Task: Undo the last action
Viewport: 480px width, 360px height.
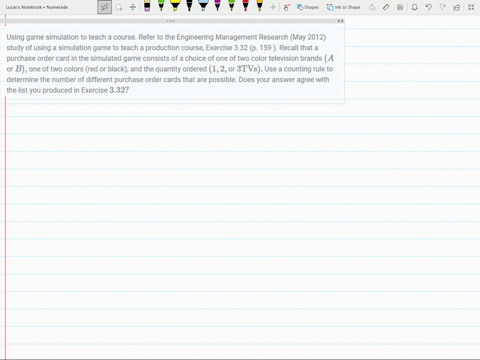Action: (x=429, y=7)
